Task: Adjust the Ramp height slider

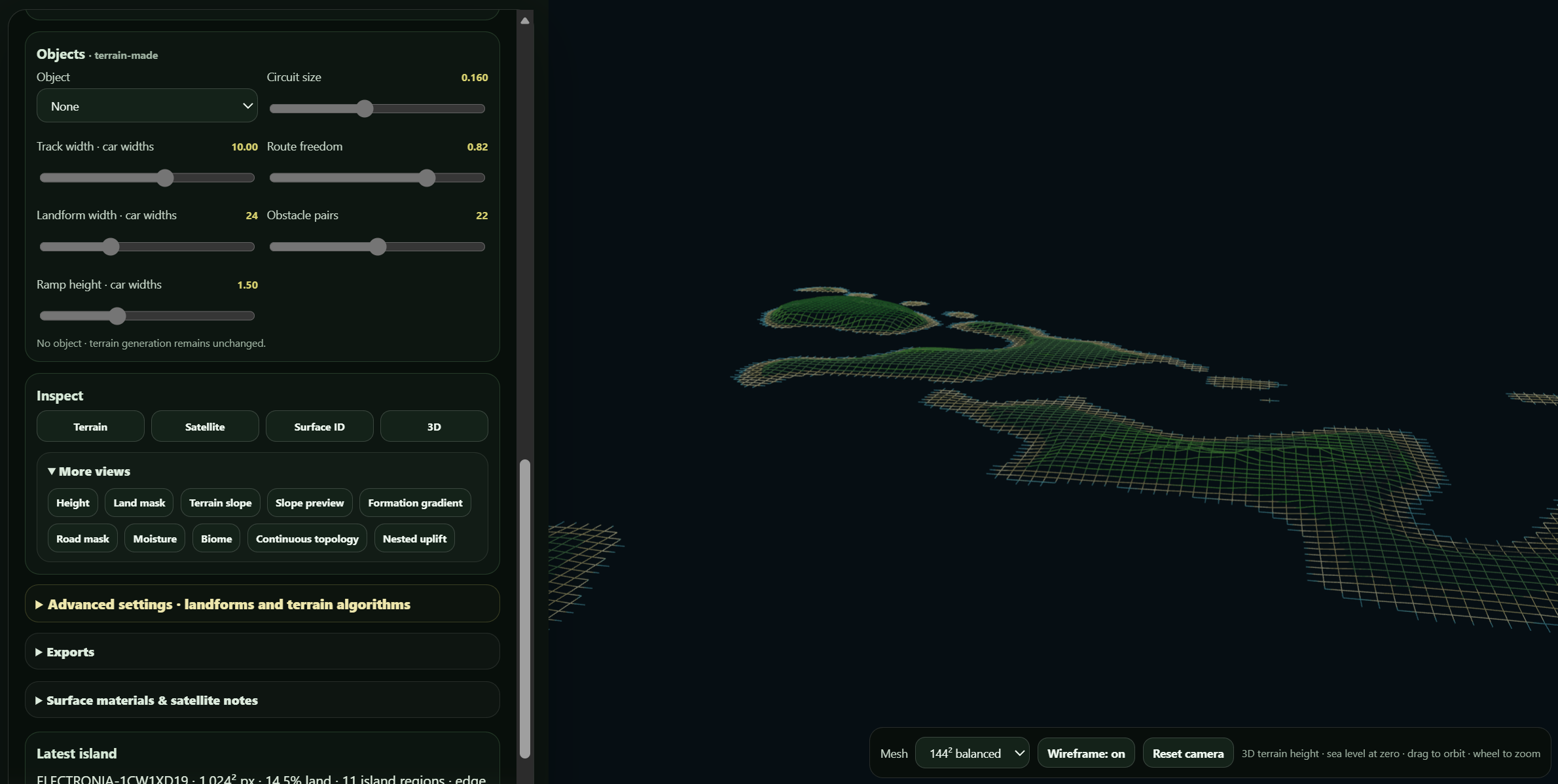Action: click(x=147, y=316)
